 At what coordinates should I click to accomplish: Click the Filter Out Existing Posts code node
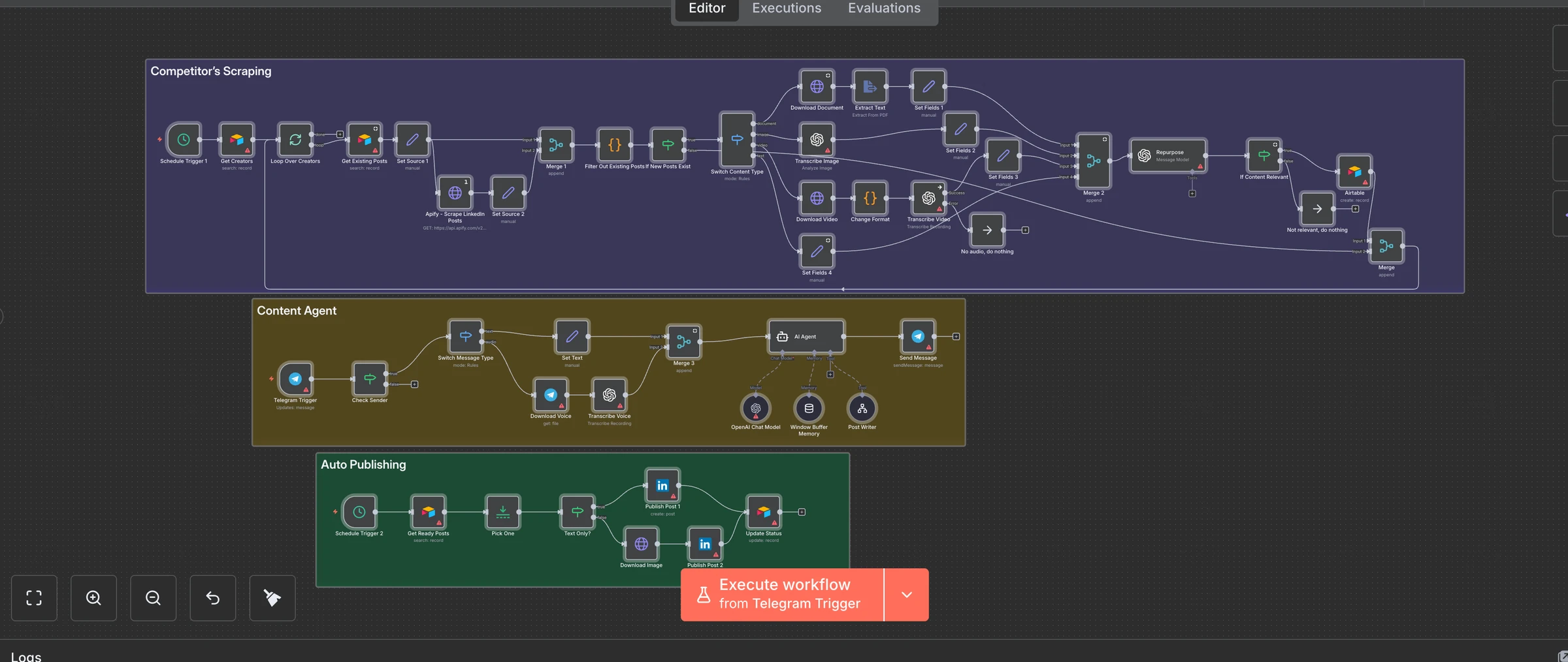[x=615, y=145]
